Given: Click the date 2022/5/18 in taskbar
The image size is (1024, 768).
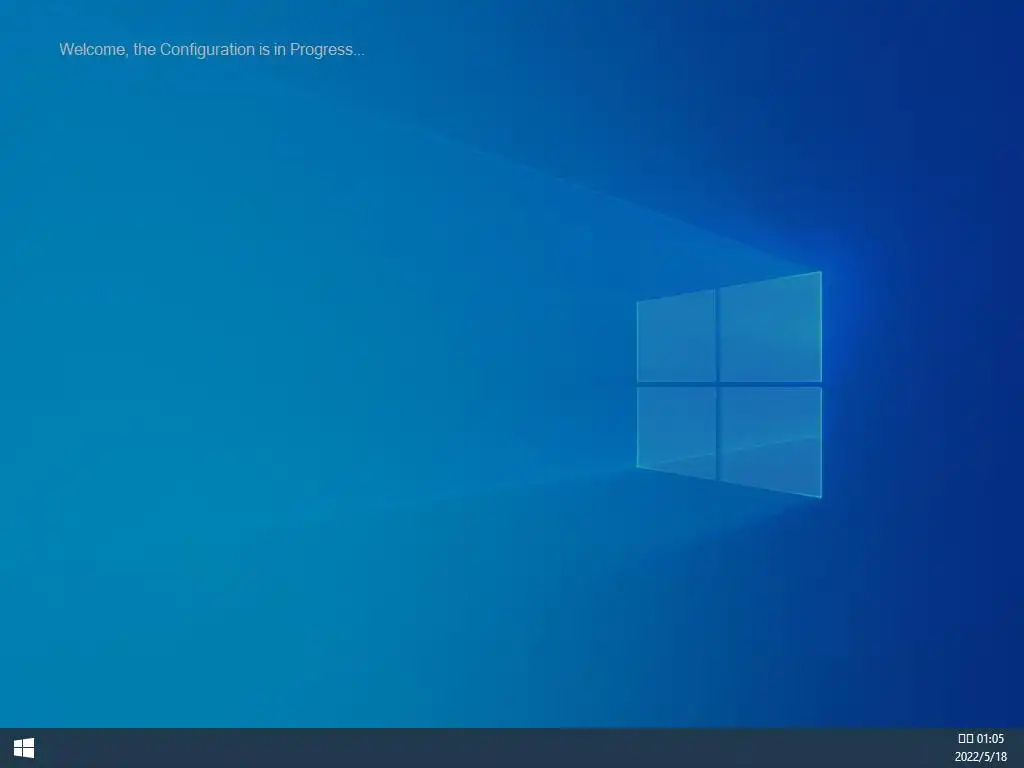Looking at the screenshot, I should point(980,757).
